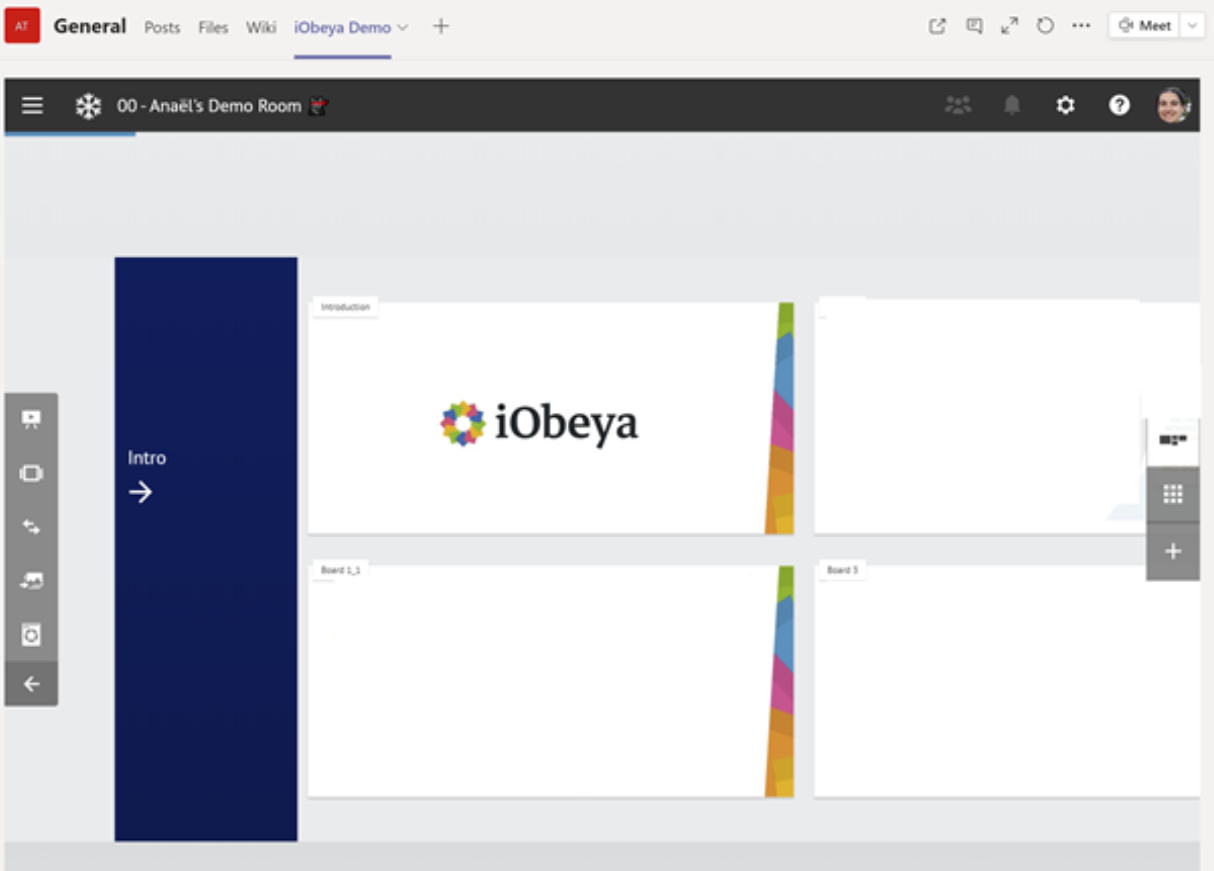Open room settings with the gear icon
The width and height of the screenshot is (1214, 871).
coord(1064,105)
